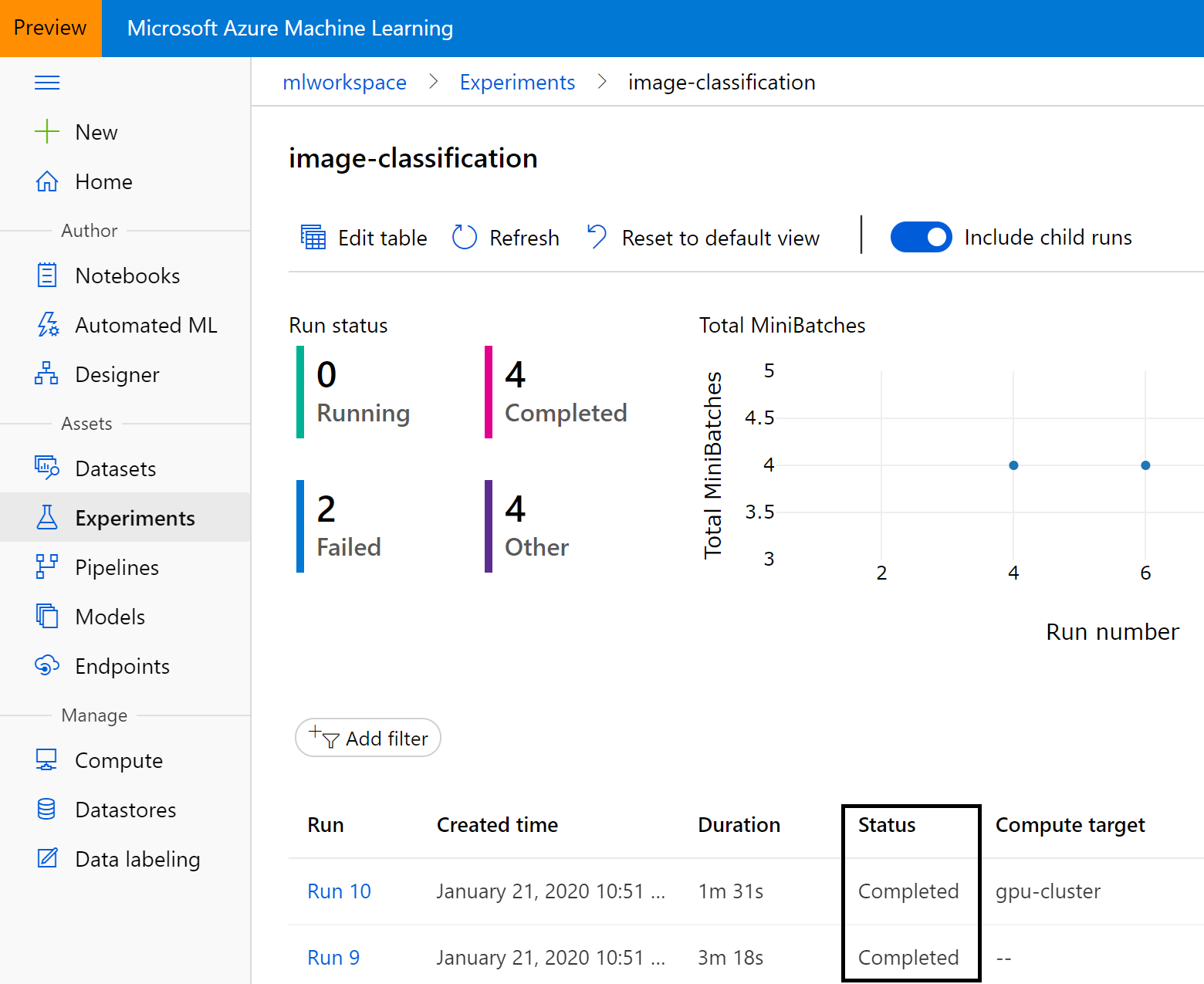The image size is (1204, 984).
Task: Open the Notebooks section
Action: [x=127, y=276]
